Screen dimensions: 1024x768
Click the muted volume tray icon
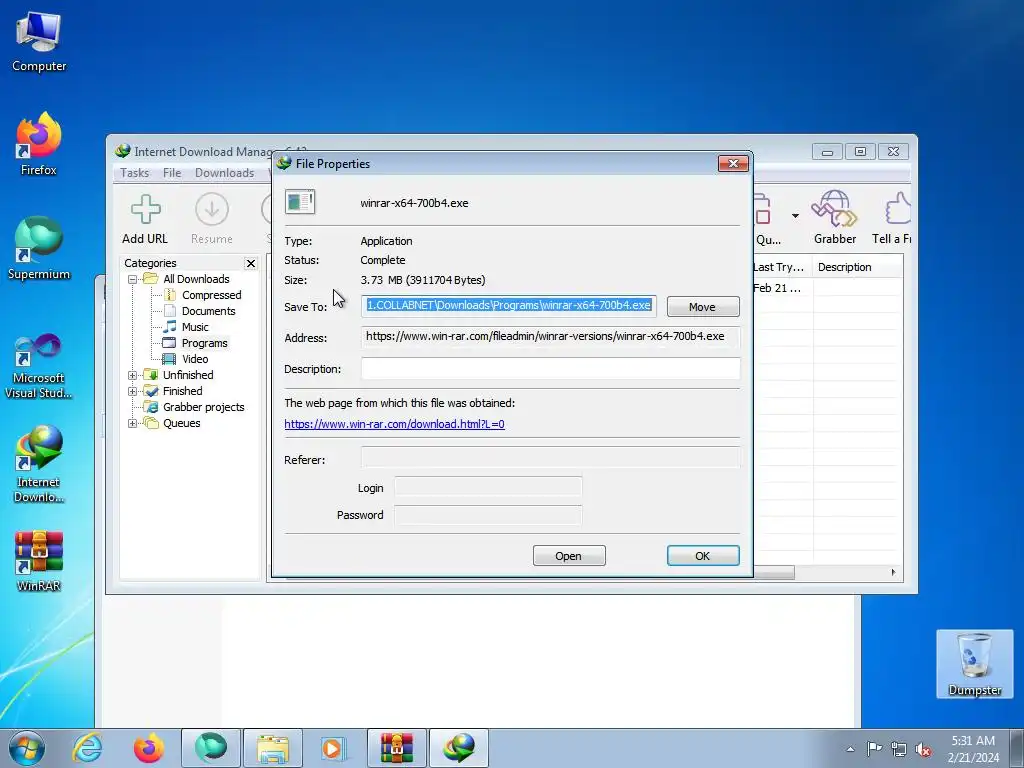click(x=923, y=749)
